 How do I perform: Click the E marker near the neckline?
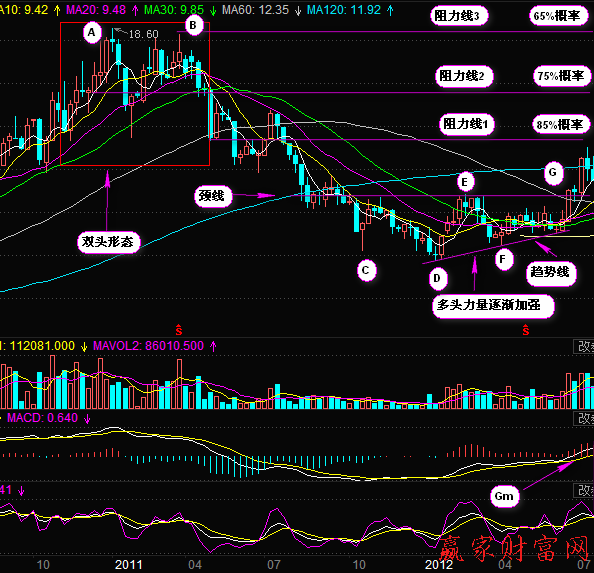coord(465,182)
